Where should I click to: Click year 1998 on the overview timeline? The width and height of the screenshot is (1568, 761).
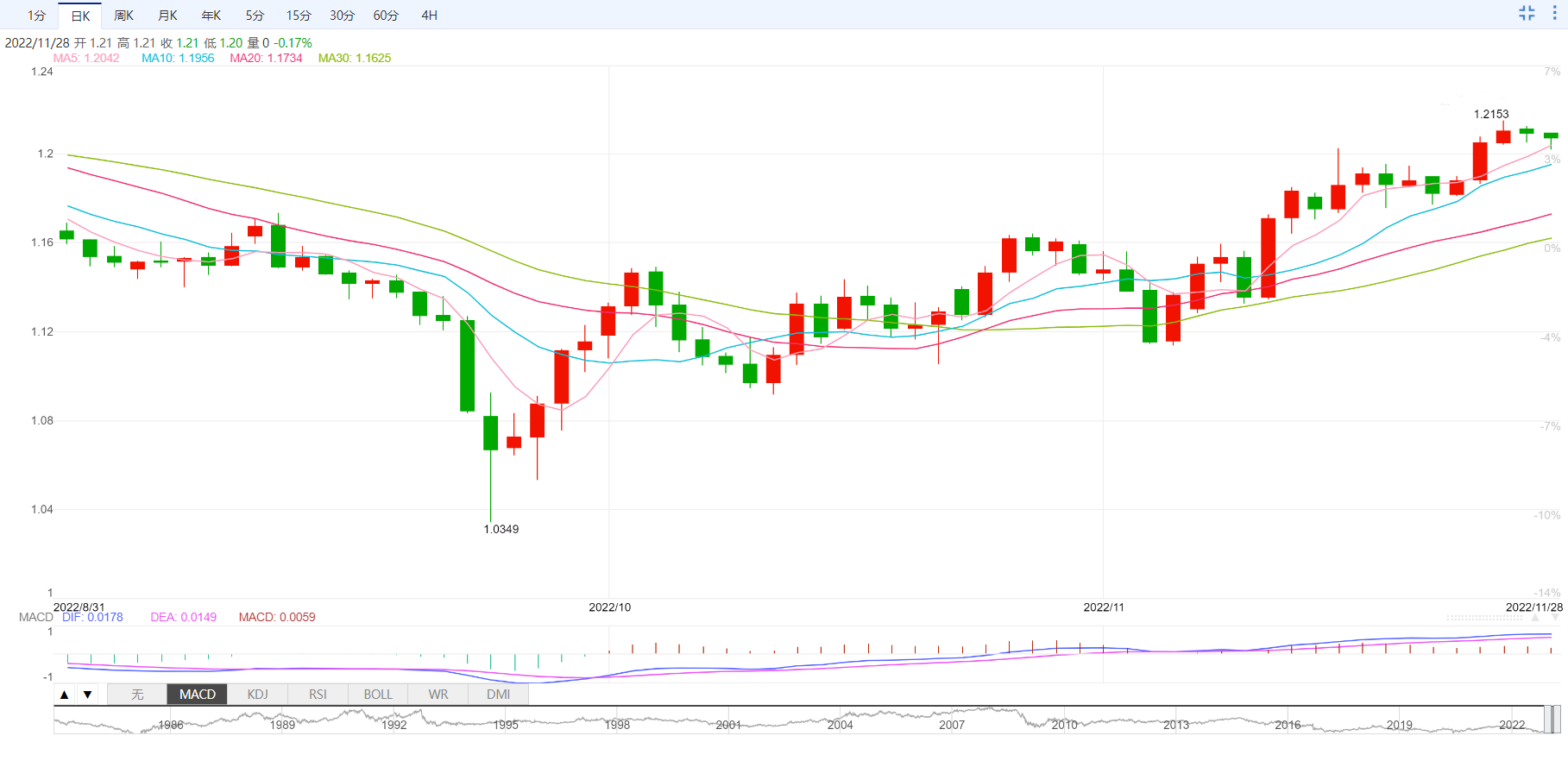(x=617, y=725)
